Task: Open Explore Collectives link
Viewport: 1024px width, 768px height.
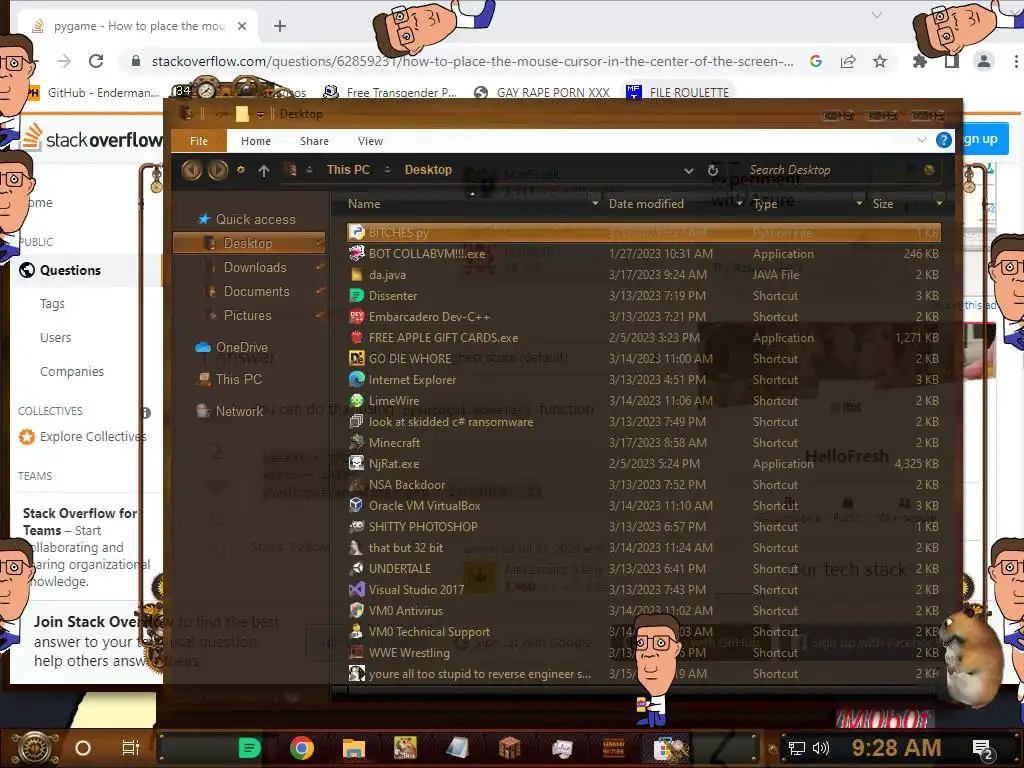Action: tap(93, 437)
